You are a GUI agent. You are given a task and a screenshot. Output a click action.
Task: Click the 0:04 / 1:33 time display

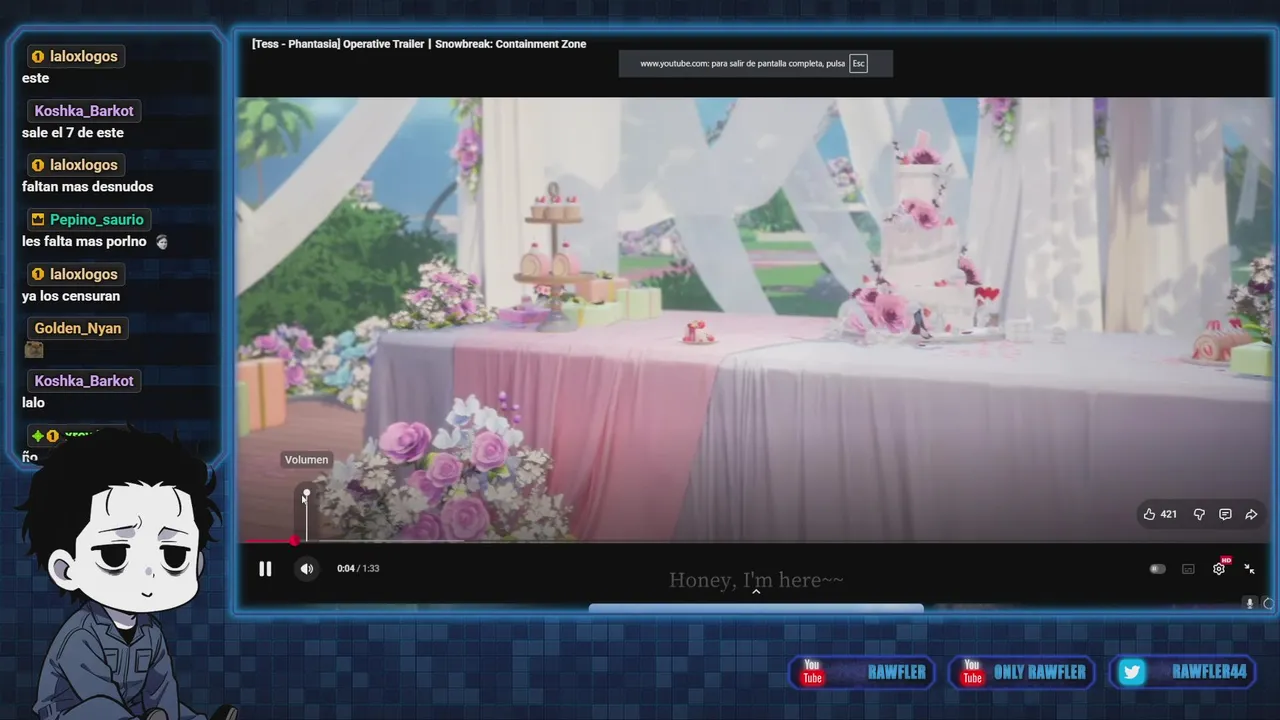click(358, 568)
